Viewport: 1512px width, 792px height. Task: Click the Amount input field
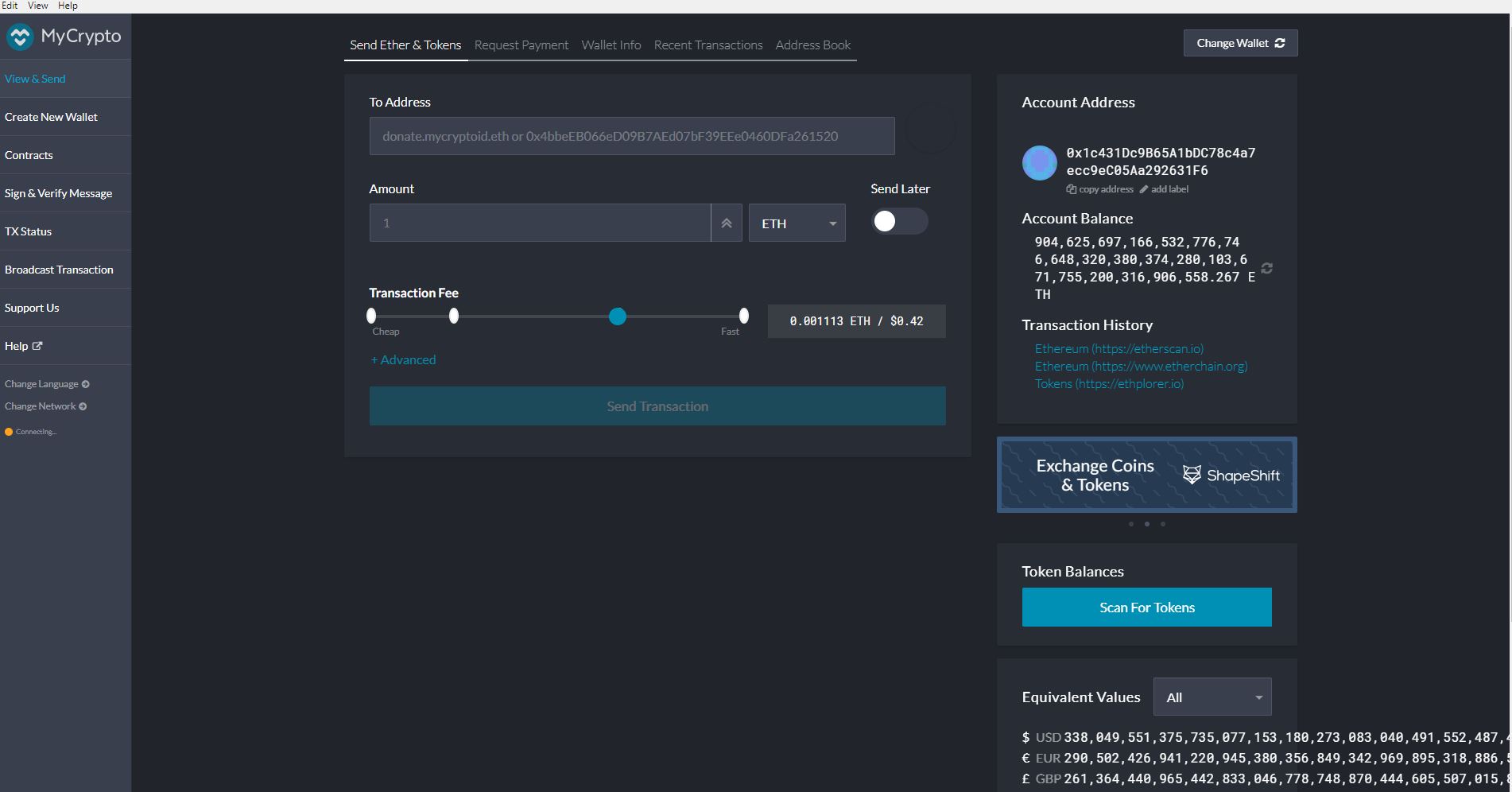[x=540, y=223]
